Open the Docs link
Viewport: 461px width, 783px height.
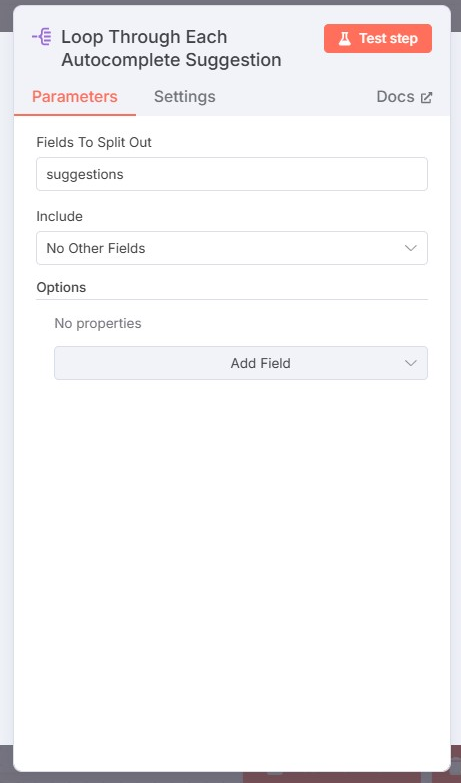pyautogui.click(x=404, y=96)
